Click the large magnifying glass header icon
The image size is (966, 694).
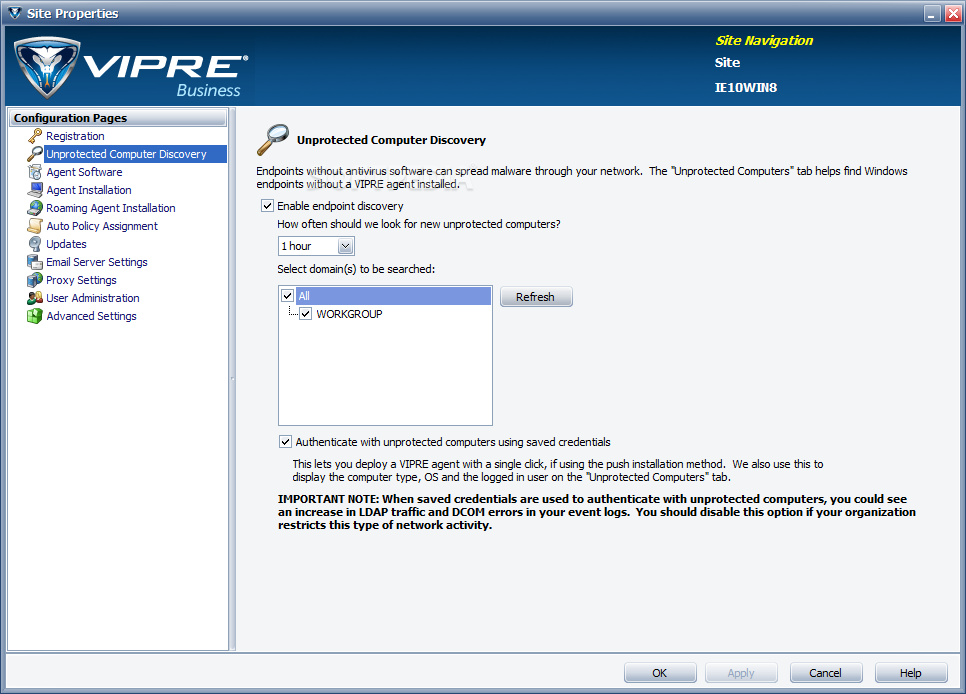[x=272, y=140]
